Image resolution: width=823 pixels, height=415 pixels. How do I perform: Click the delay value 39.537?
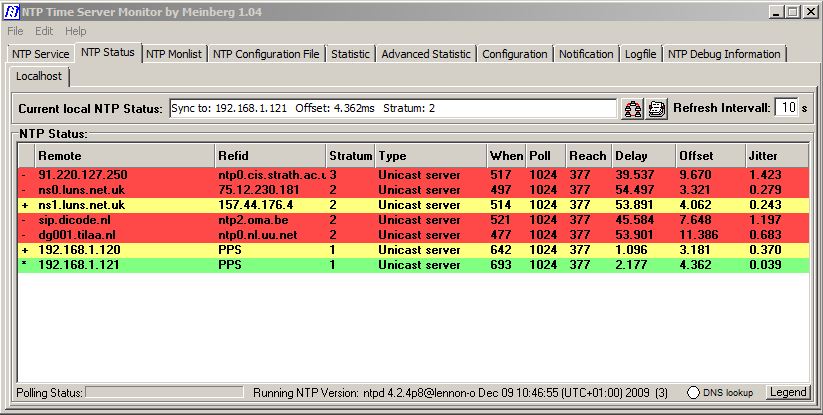[x=635, y=175]
